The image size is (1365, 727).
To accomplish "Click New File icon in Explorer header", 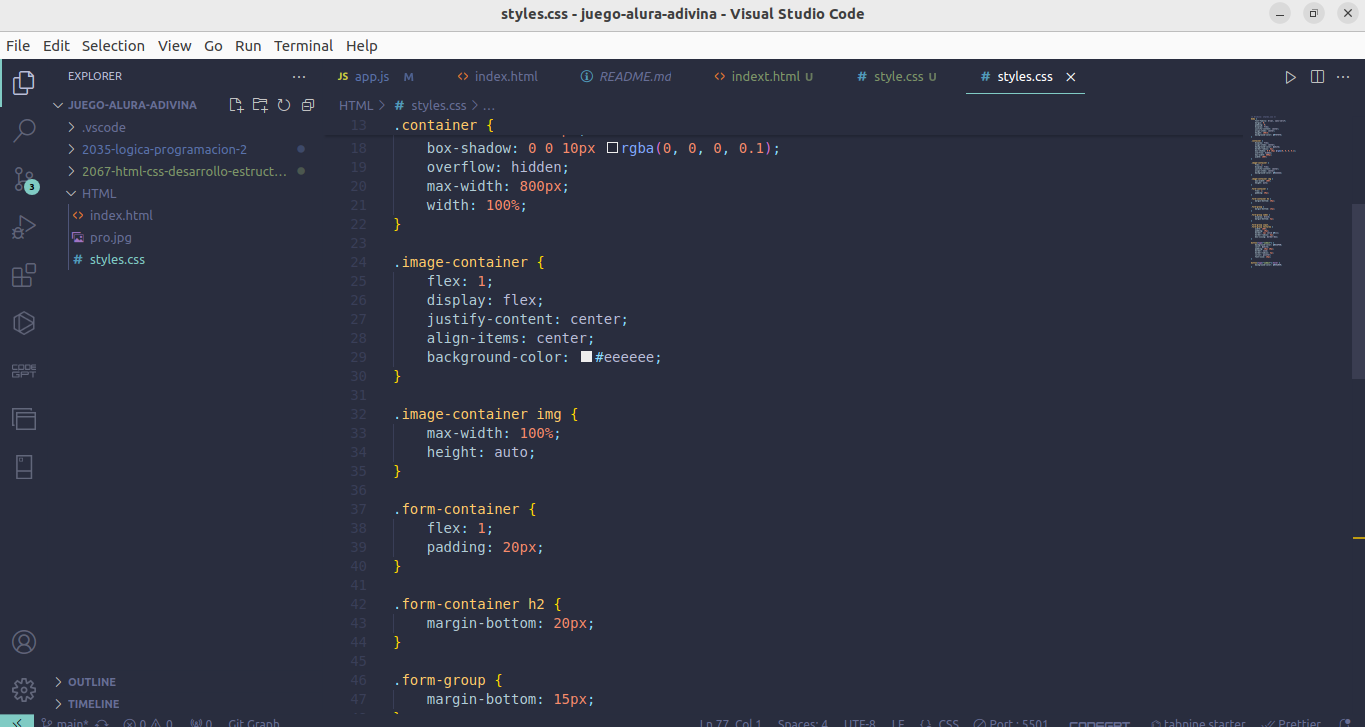I will click(236, 105).
